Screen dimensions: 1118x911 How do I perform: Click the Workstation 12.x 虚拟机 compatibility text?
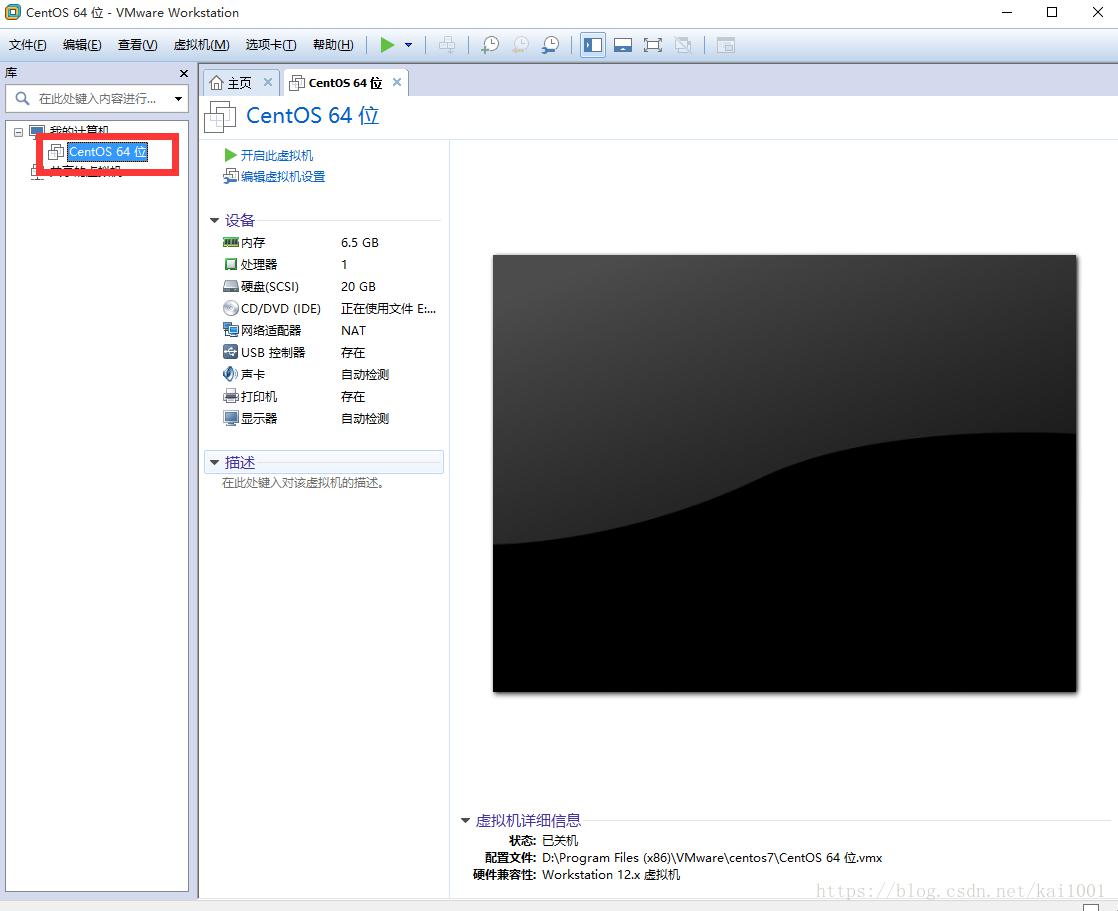tap(611, 875)
